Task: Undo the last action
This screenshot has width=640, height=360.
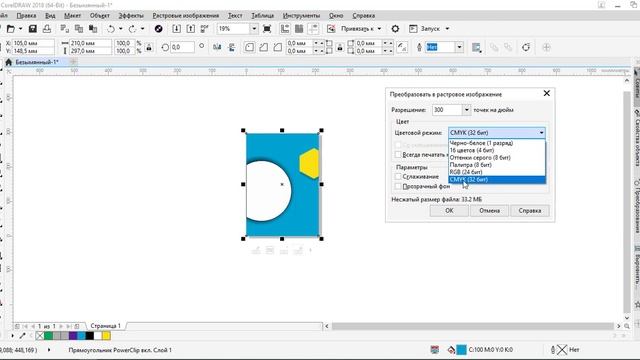Action: 111,29
